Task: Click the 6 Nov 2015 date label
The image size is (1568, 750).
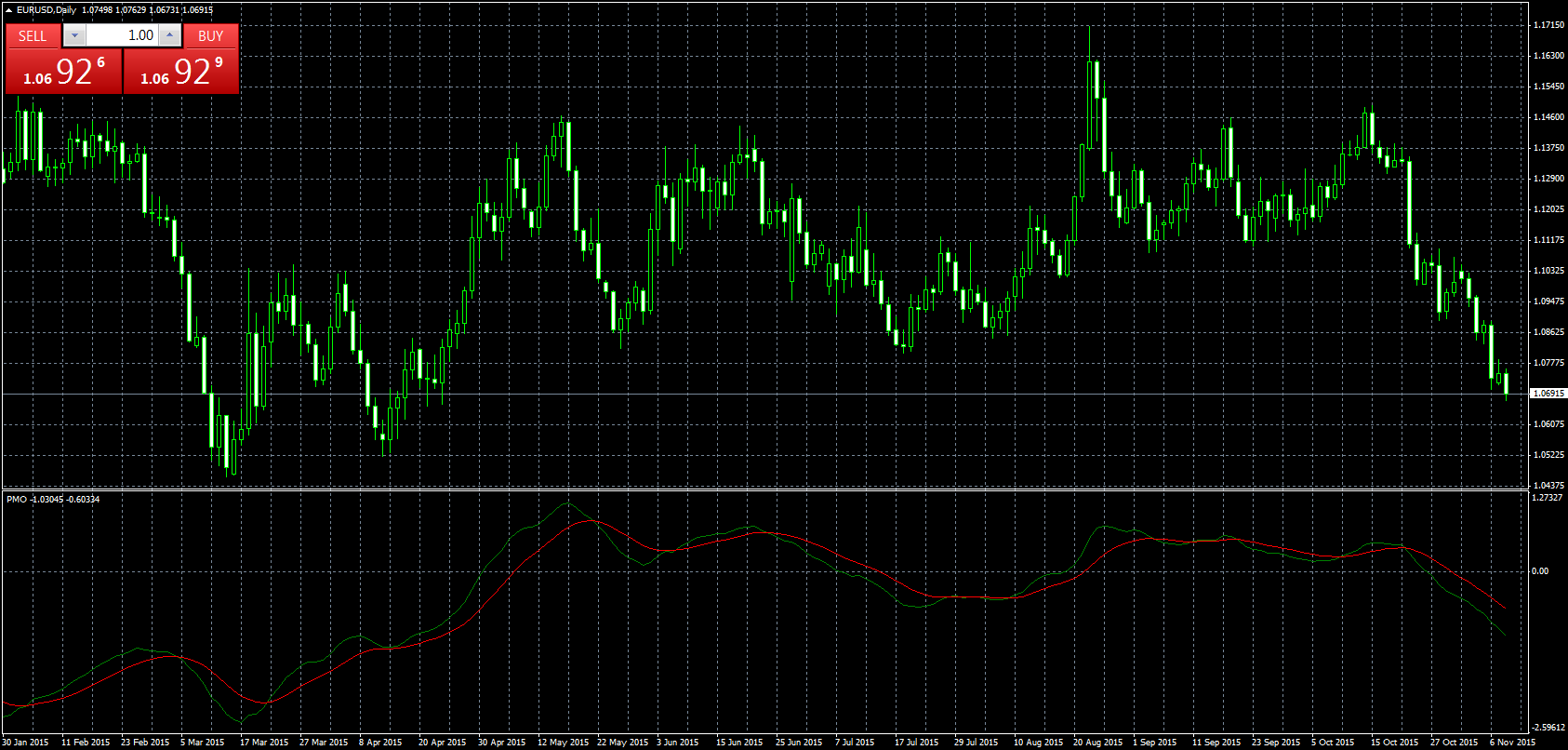Action: (1513, 743)
